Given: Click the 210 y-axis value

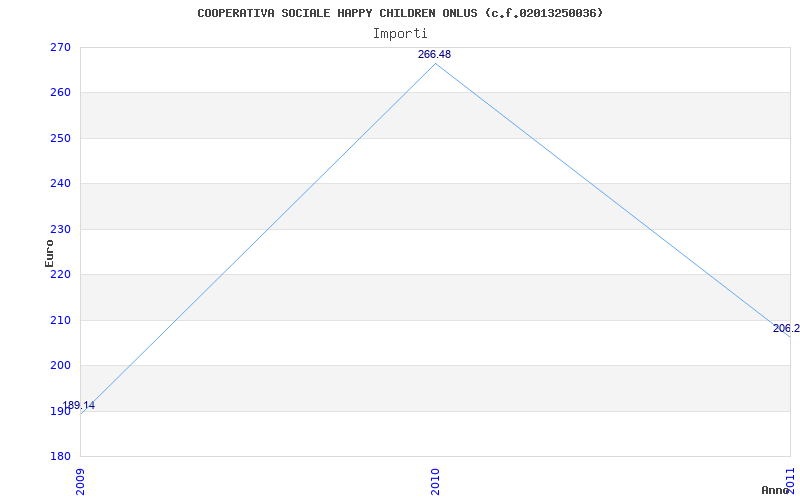Looking at the screenshot, I should coord(60,320).
